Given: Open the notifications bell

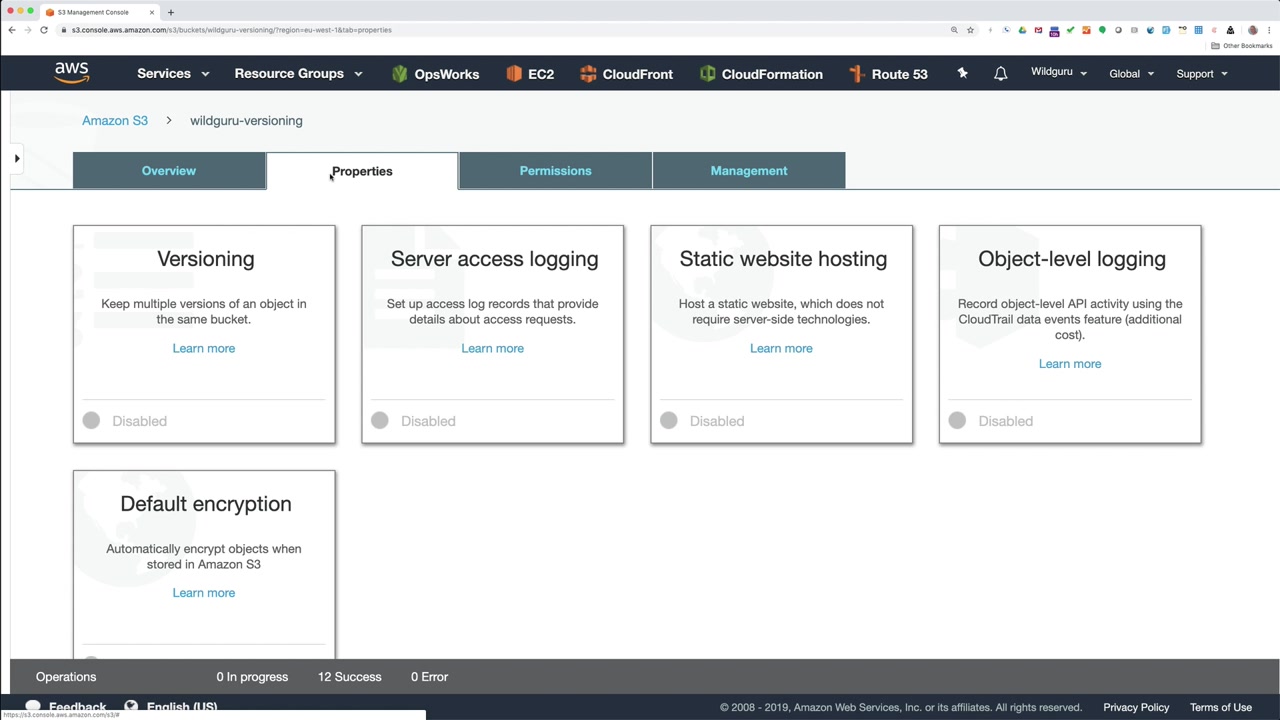Looking at the screenshot, I should tap(1000, 74).
